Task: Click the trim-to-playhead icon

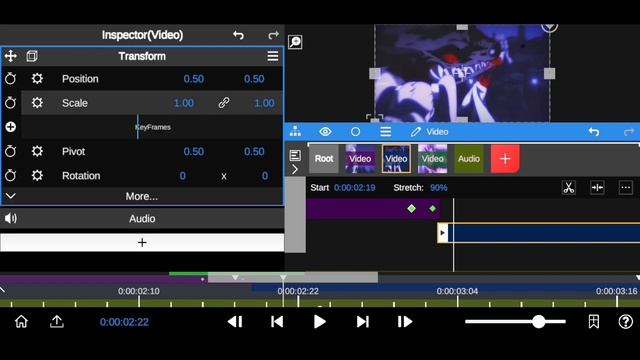Action: click(597, 188)
